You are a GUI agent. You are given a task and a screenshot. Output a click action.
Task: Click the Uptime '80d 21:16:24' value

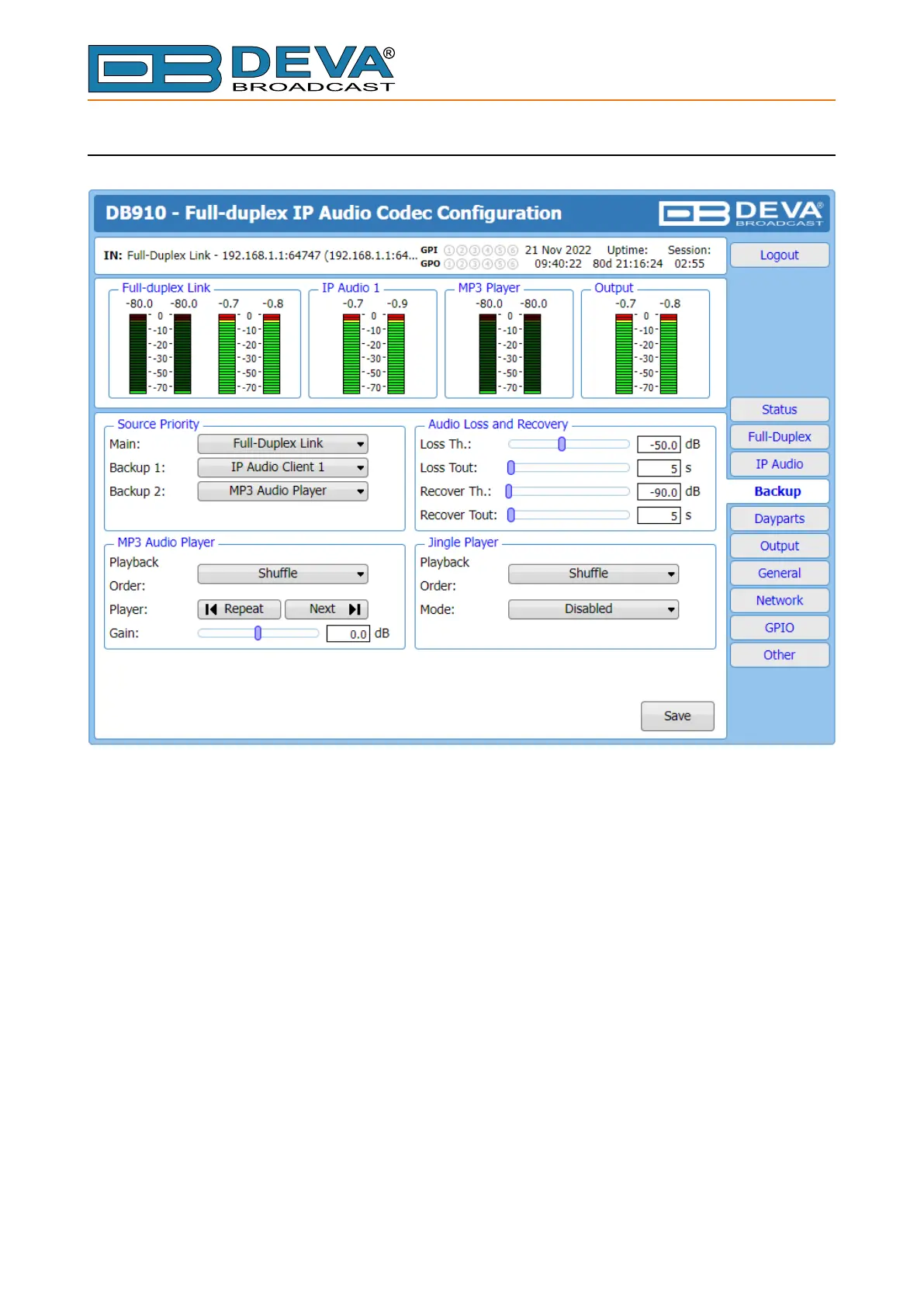[628, 264]
